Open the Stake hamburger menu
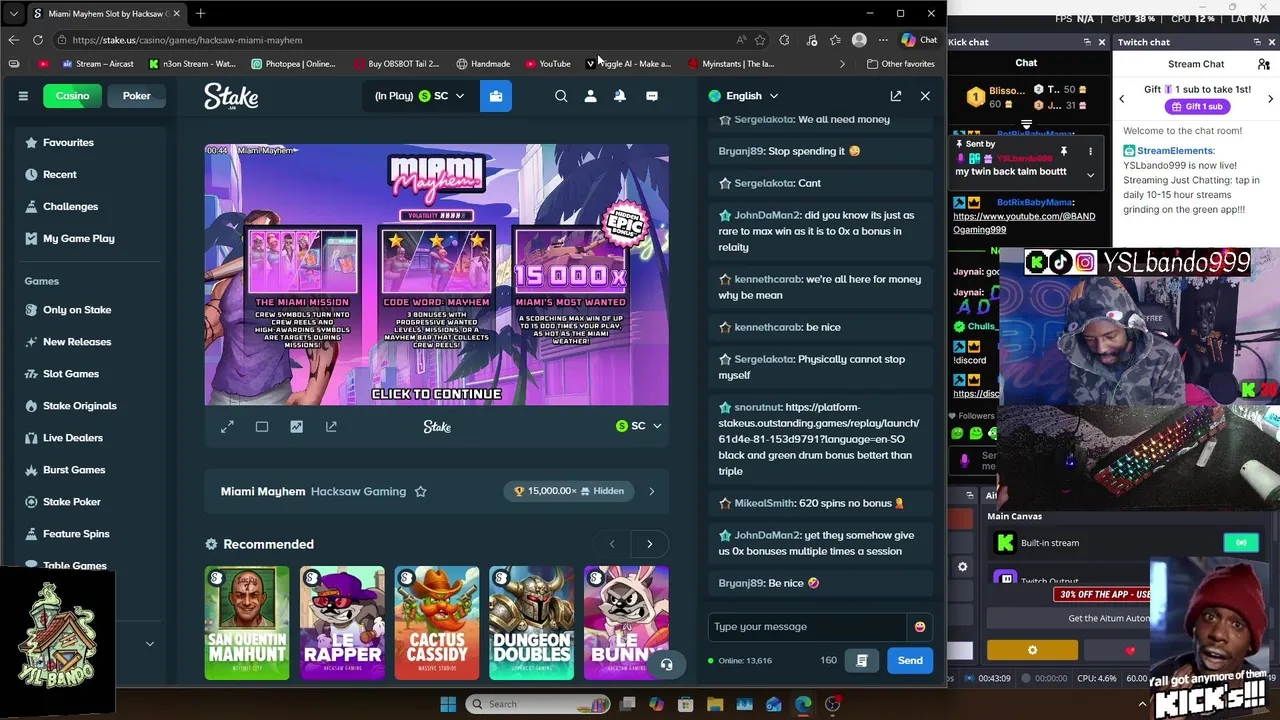1280x720 pixels. [x=23, y=96]
